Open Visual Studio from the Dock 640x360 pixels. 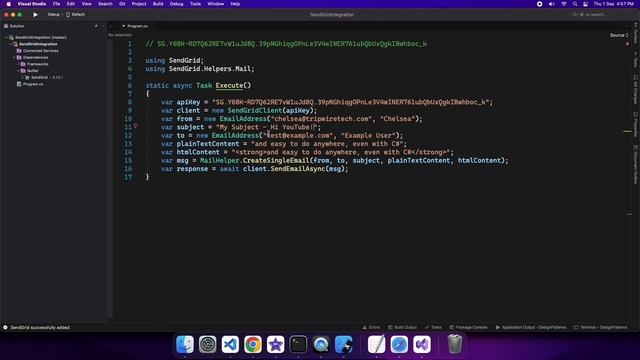pyautogui.click(x=422, y=344)
